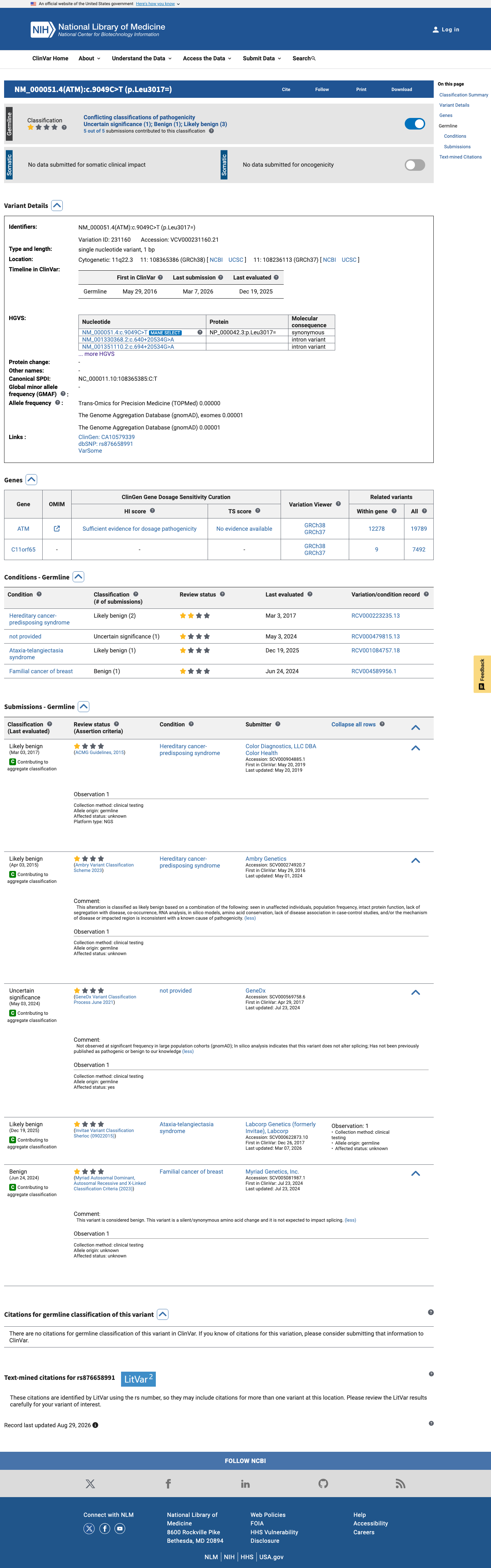Click the Classification stars help icon
Screen dimensions: 491x1568
[64, 127]
